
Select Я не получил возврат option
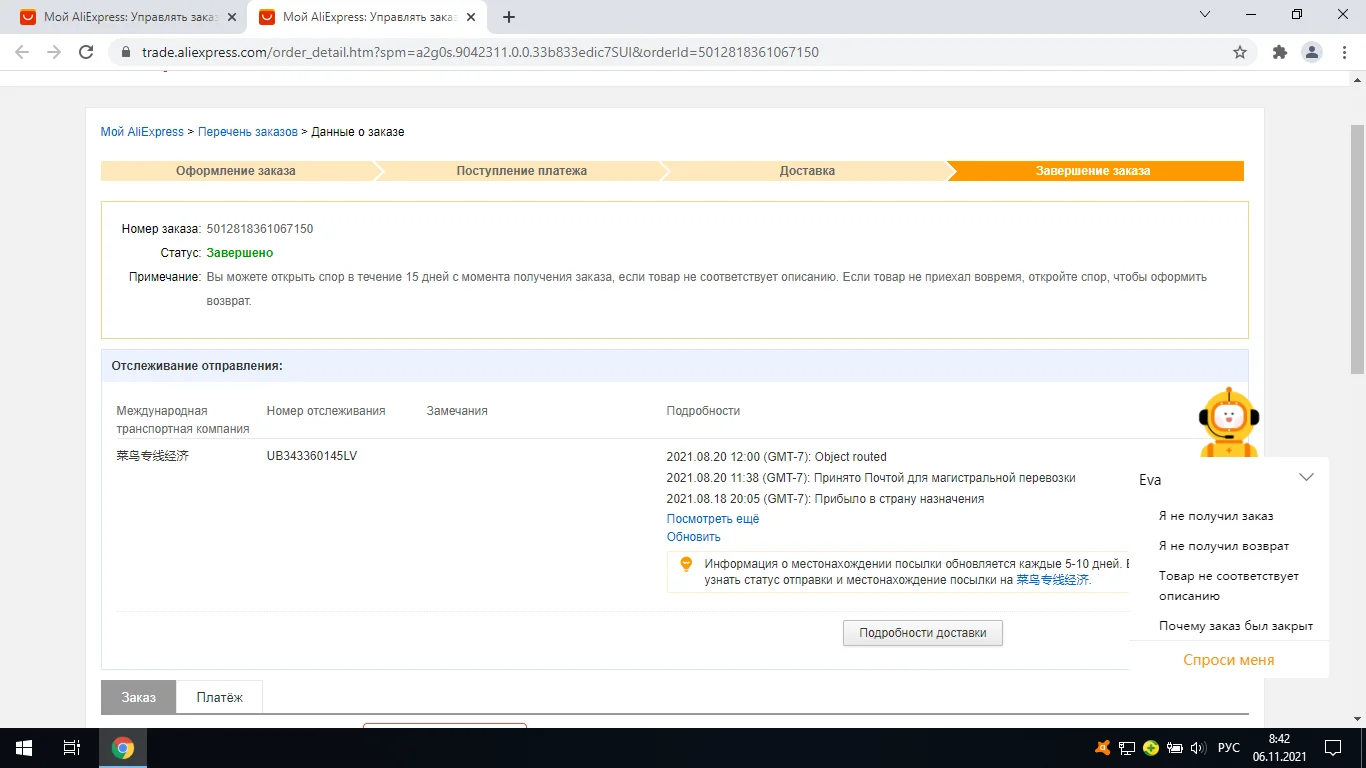(x=1224, y=546)
